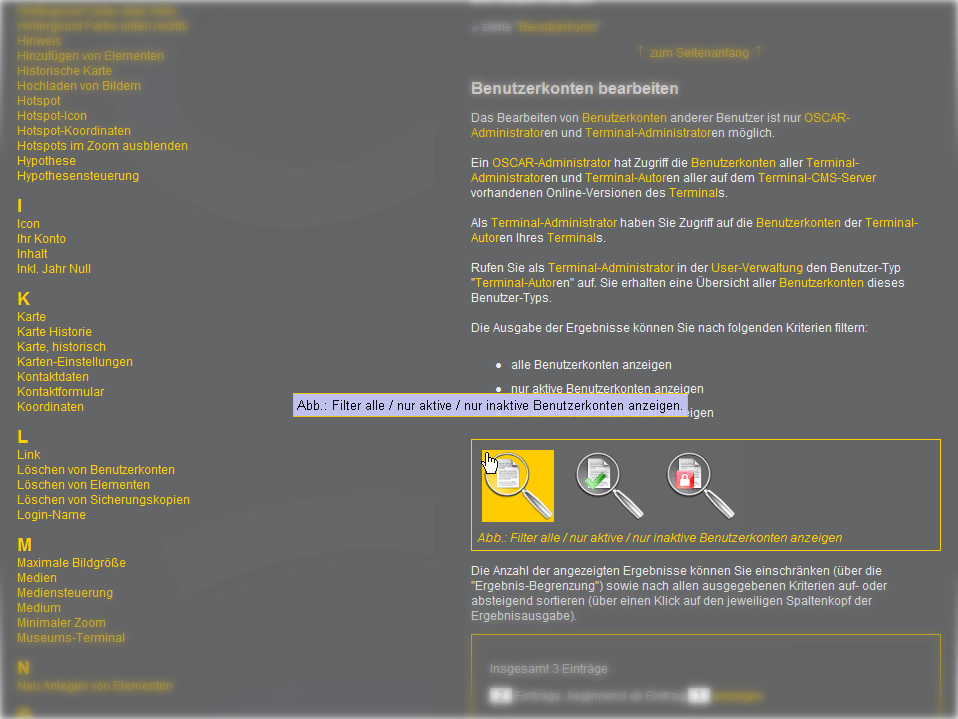This screenshot has height=719, width=958.
Task: Select 'Karten-Einstellungen' in the index
Action: [74, 362]
